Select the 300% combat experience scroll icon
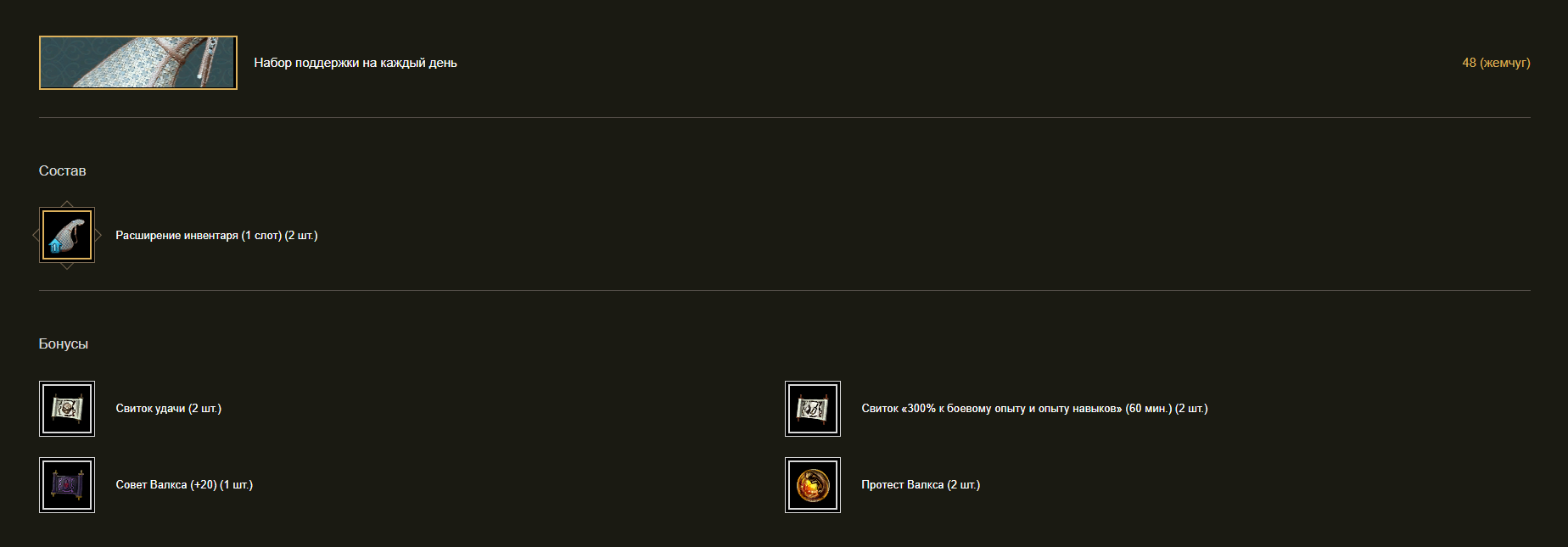 pyautogui.click(x=813, y=409)
